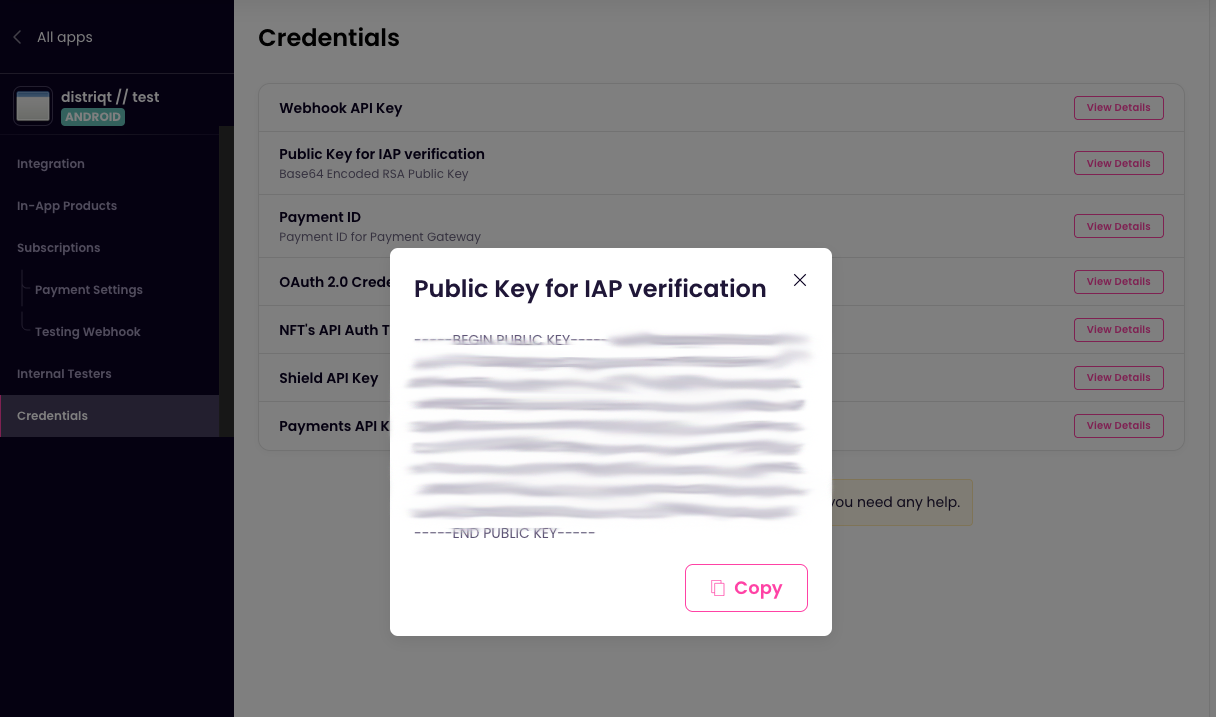
Task: Click the back arrow beside All apps
Action: point(17,37)
